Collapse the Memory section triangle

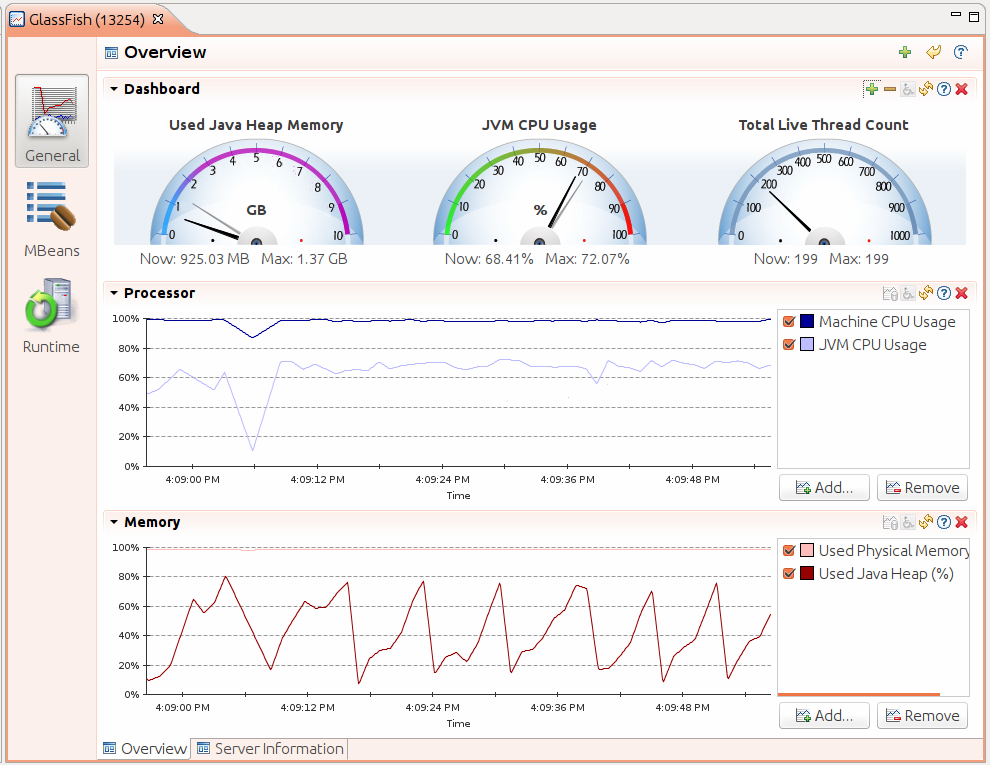tap(114, 522)
